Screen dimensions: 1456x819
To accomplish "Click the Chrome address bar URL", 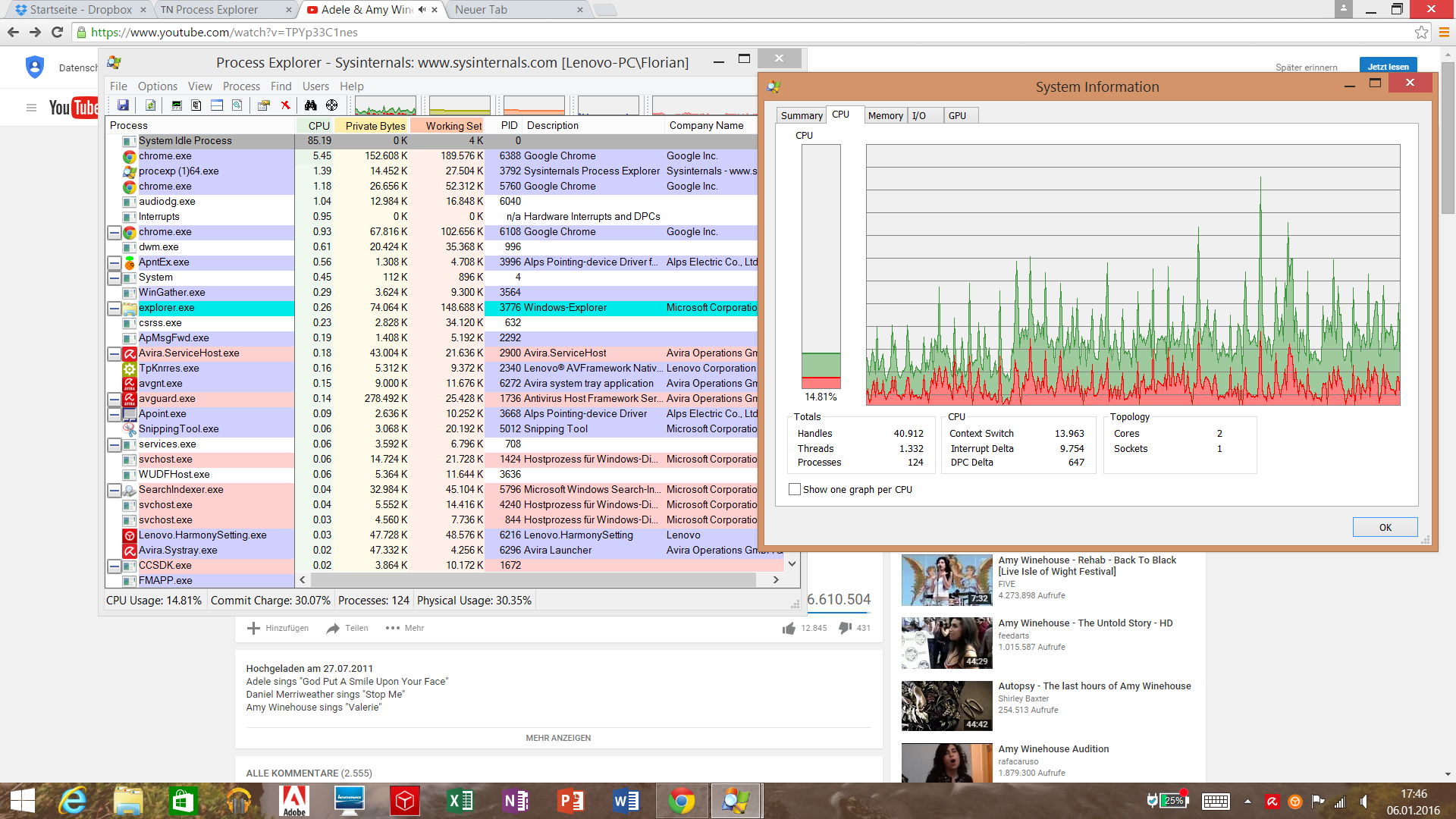I will click(224, 32).
